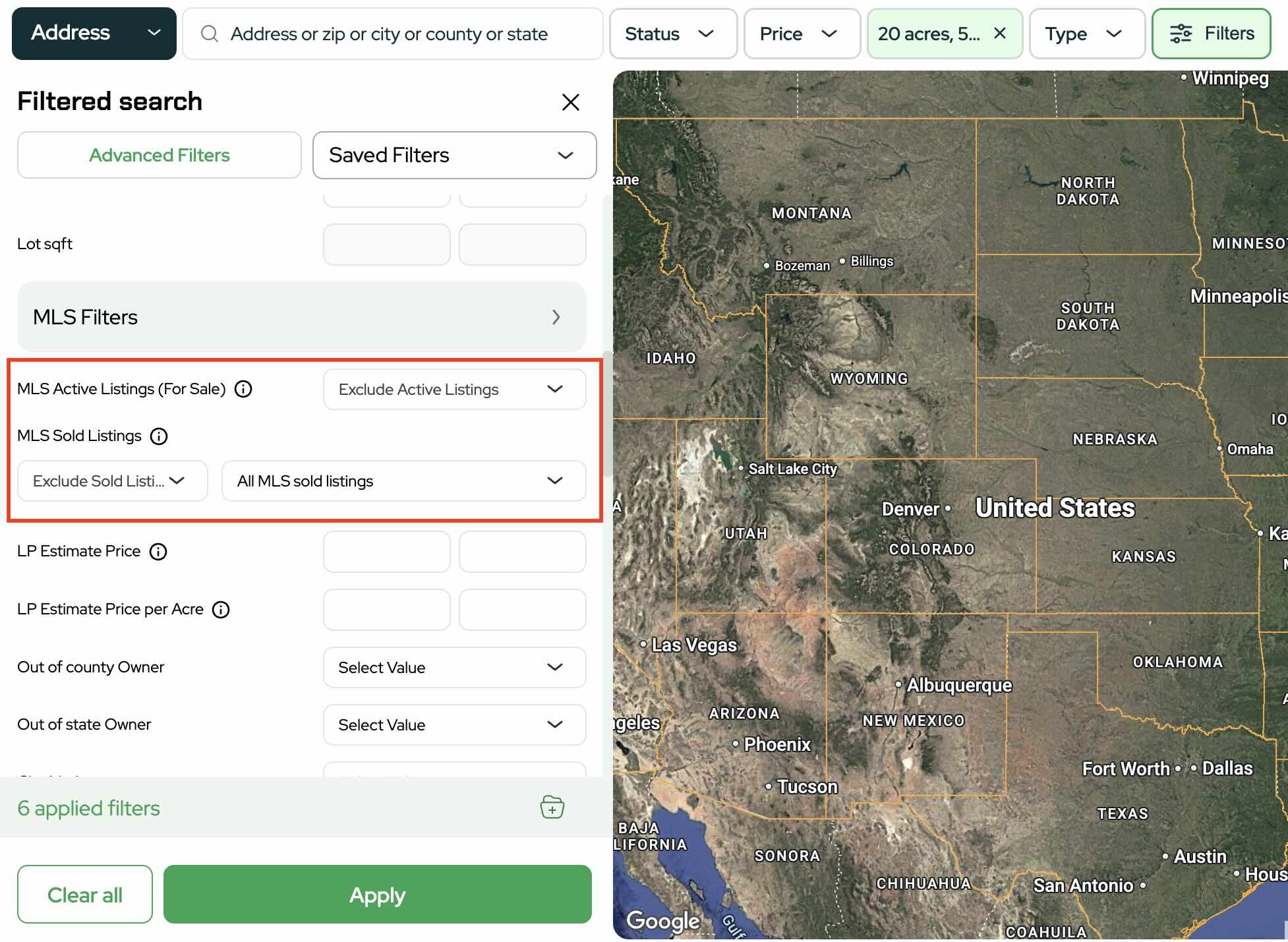Open the Filters button in top bar
This screenshot has width=1288, height=942.
coord(1211,34)
